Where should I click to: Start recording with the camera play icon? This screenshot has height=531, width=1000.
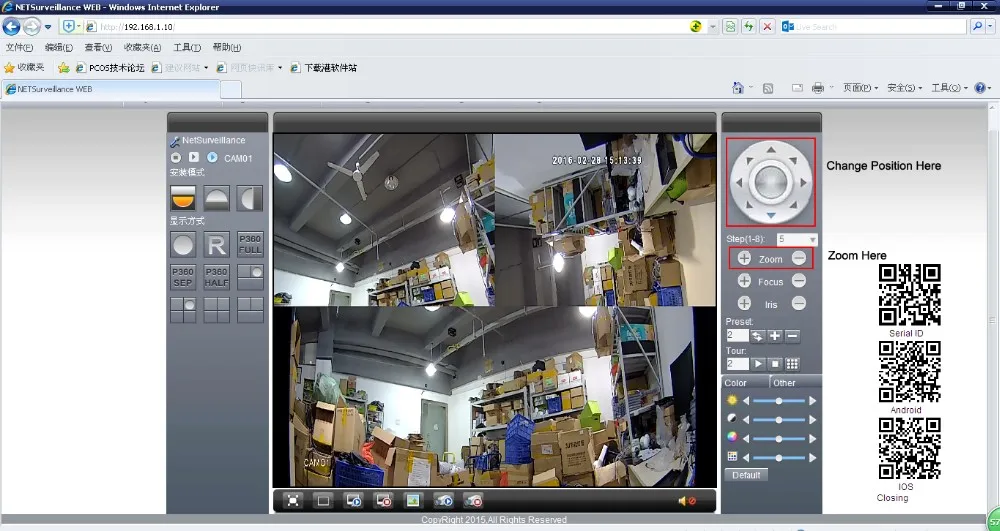[x=444, y=501]
